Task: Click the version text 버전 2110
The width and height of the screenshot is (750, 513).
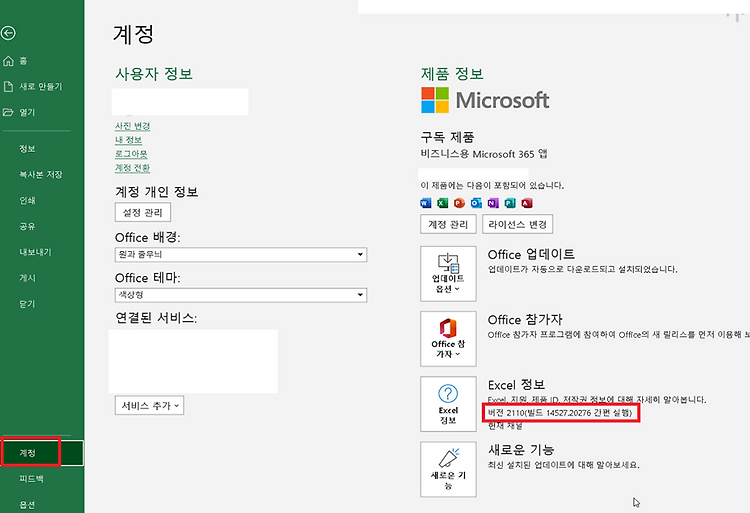Action: tap(560, 413)
